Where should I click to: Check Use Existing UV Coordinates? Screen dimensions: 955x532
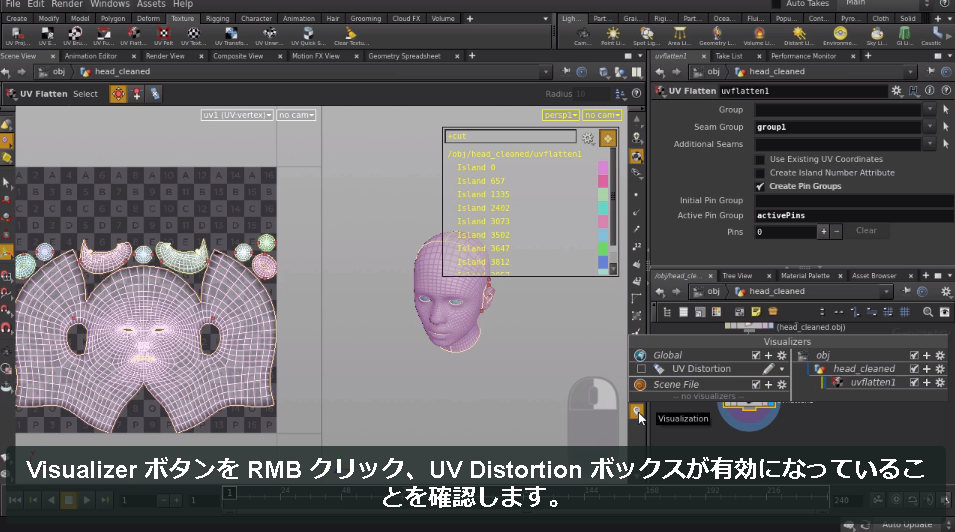click(759, 159)
